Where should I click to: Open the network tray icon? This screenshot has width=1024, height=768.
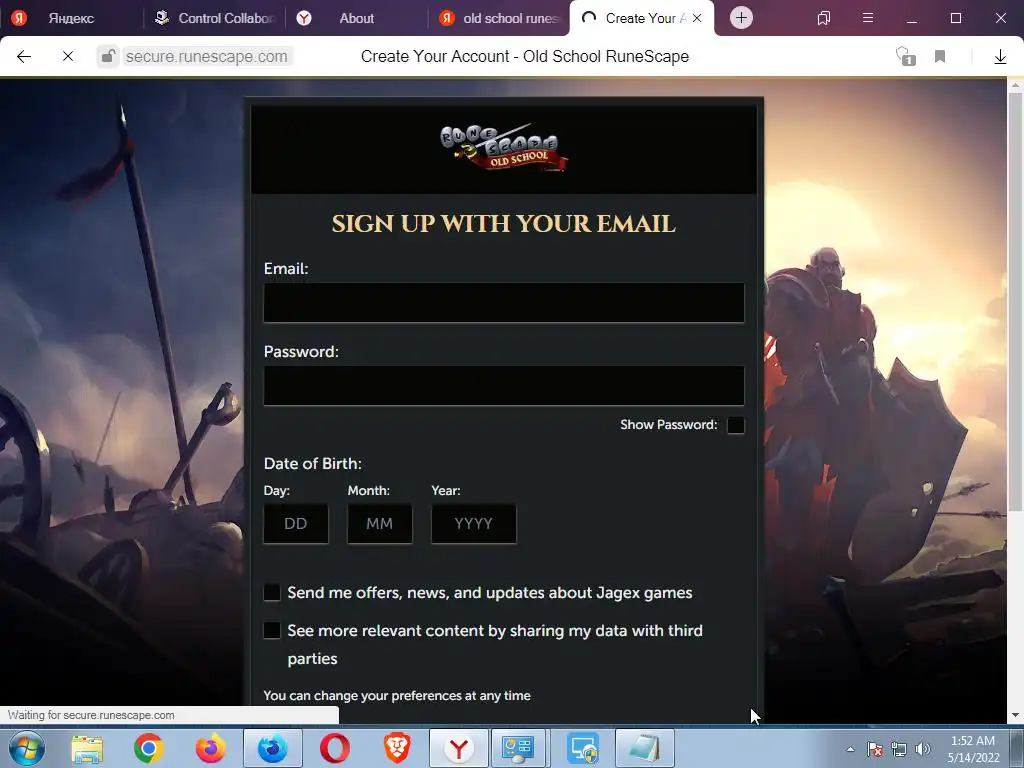click(899, 749)
